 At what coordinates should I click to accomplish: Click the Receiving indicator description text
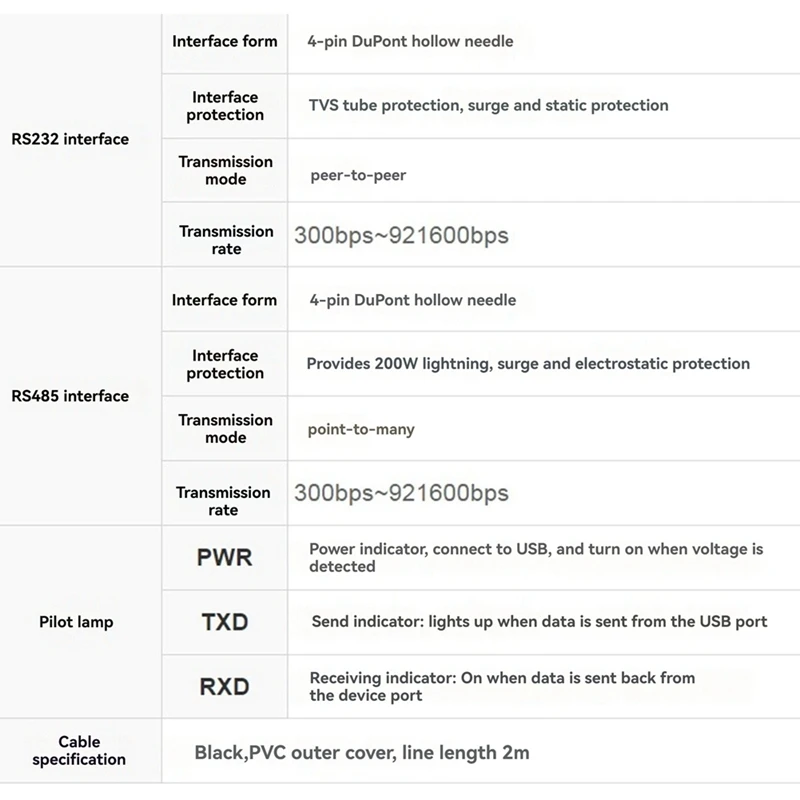pos(502,686)
